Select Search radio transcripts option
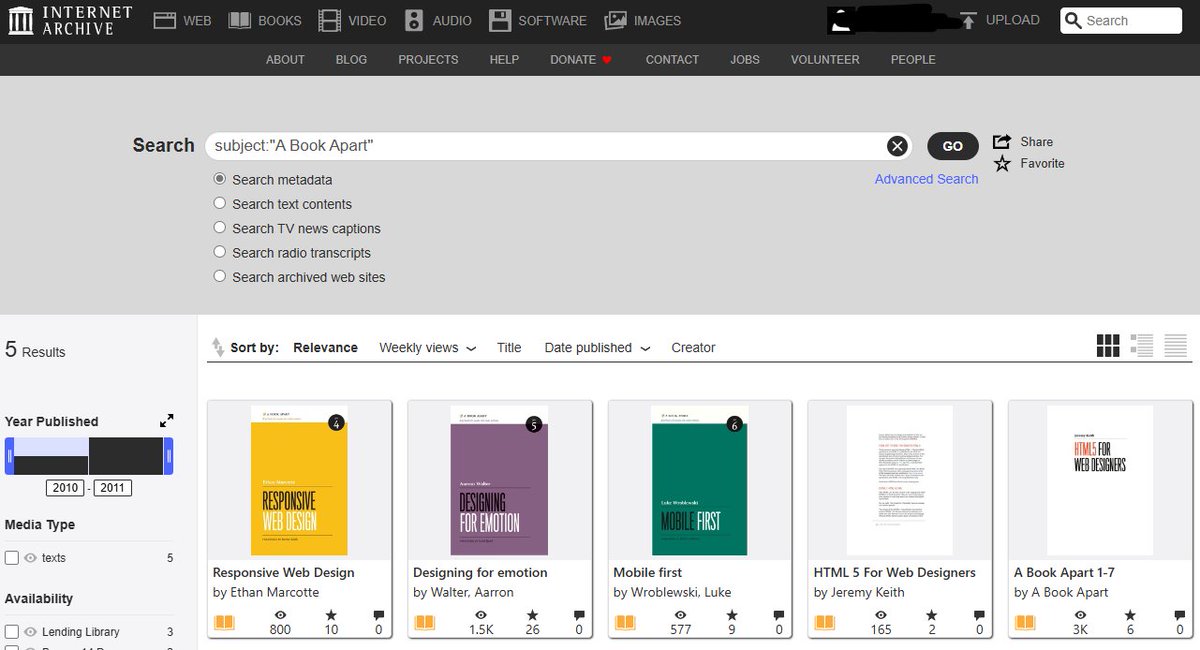 (220, 252)
